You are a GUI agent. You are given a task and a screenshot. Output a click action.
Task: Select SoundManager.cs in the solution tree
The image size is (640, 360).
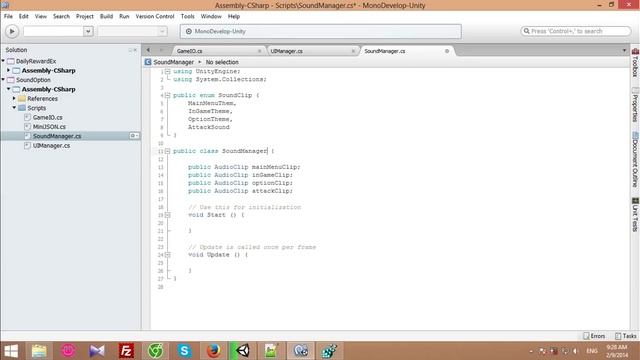[x=57, y=136]
